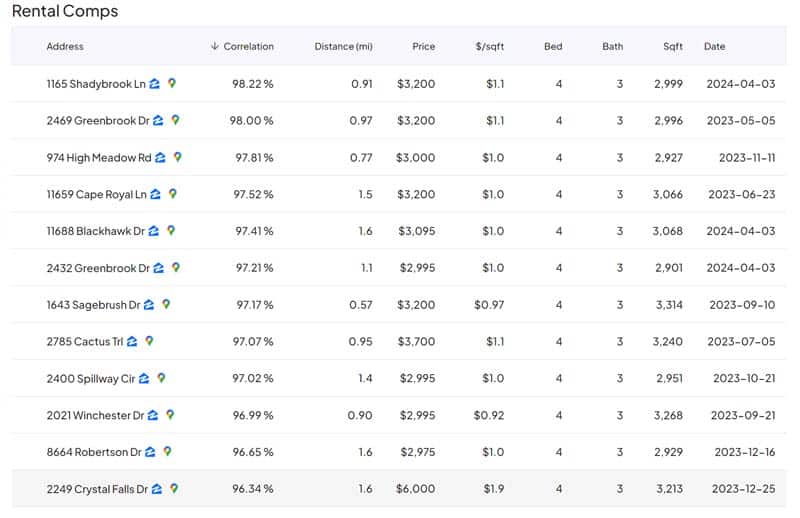Click the 2400 Spillway Cir address
Screen dimensions: 800x518
pyautogui.click(x=90, y=379)
